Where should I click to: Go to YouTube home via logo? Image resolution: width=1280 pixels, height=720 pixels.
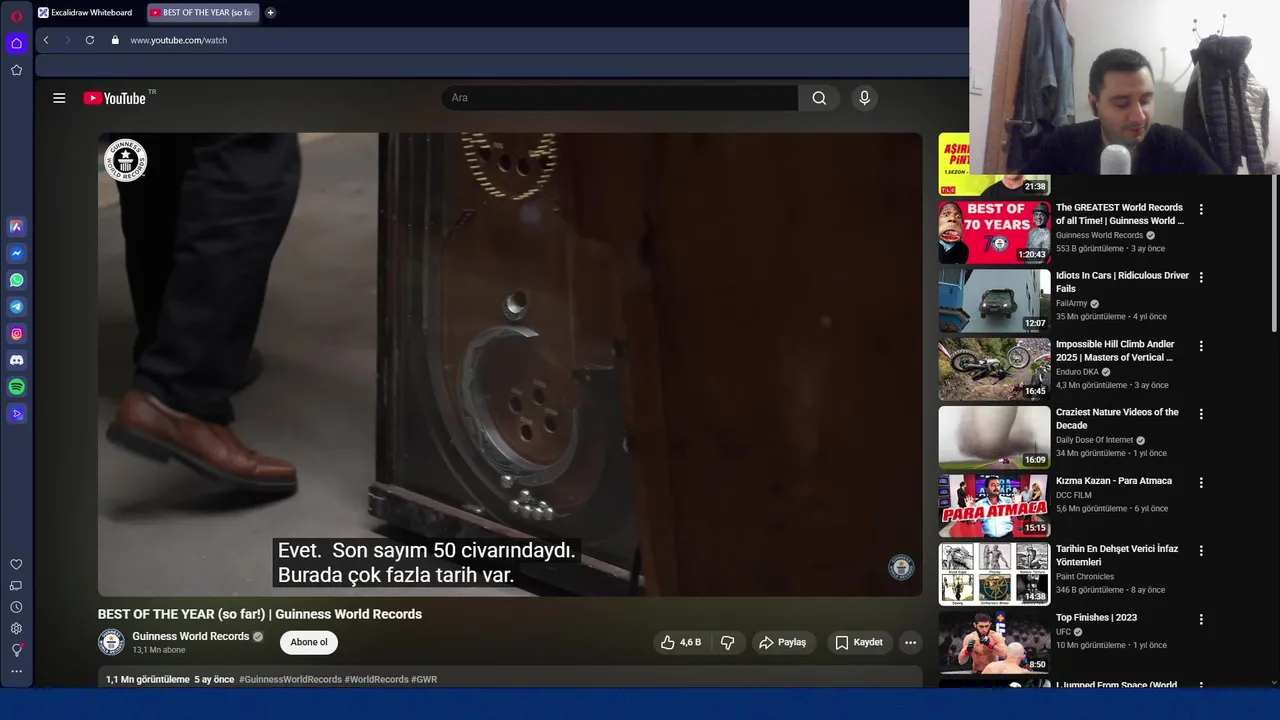[x=115, y=98]
